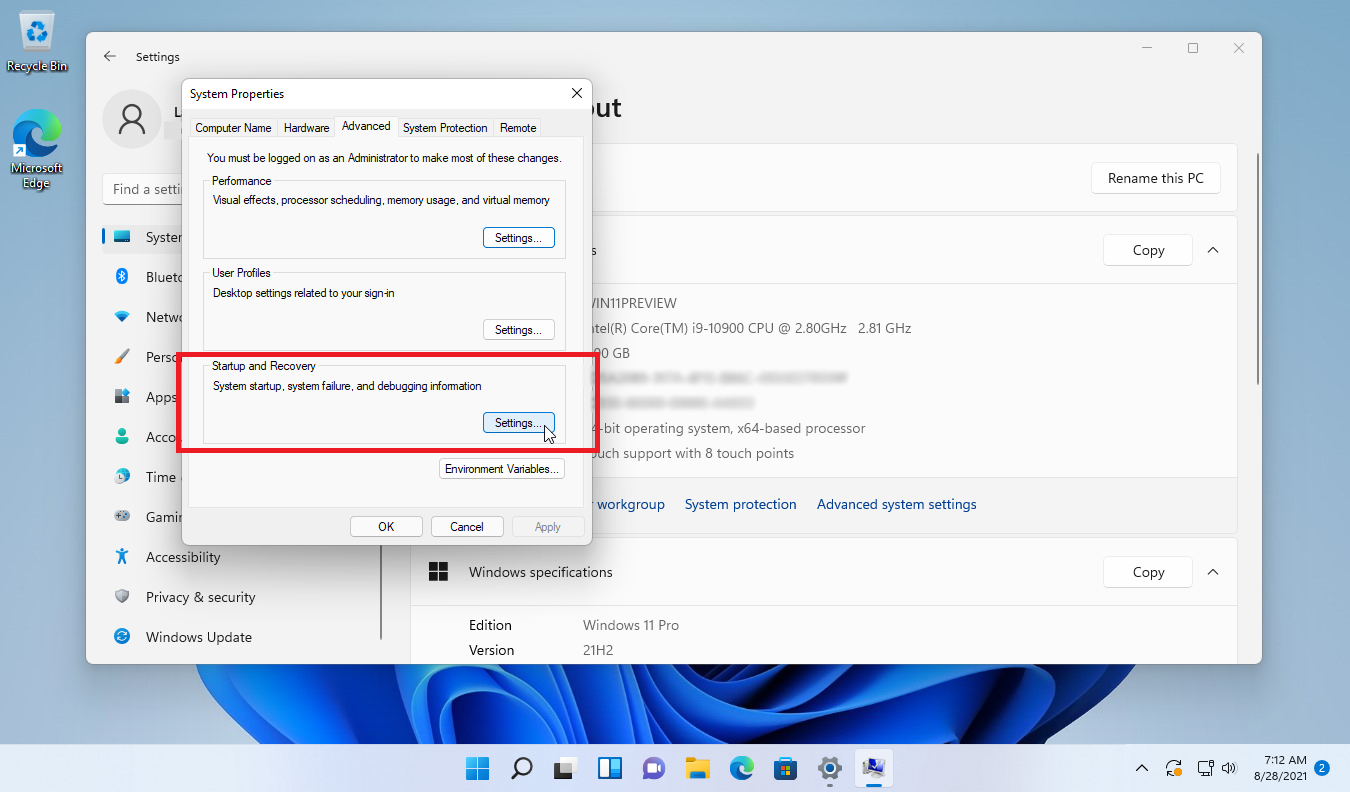Click the Find a setting search box
Viewport: 1350px width, 792px height.
pos(142,189)
